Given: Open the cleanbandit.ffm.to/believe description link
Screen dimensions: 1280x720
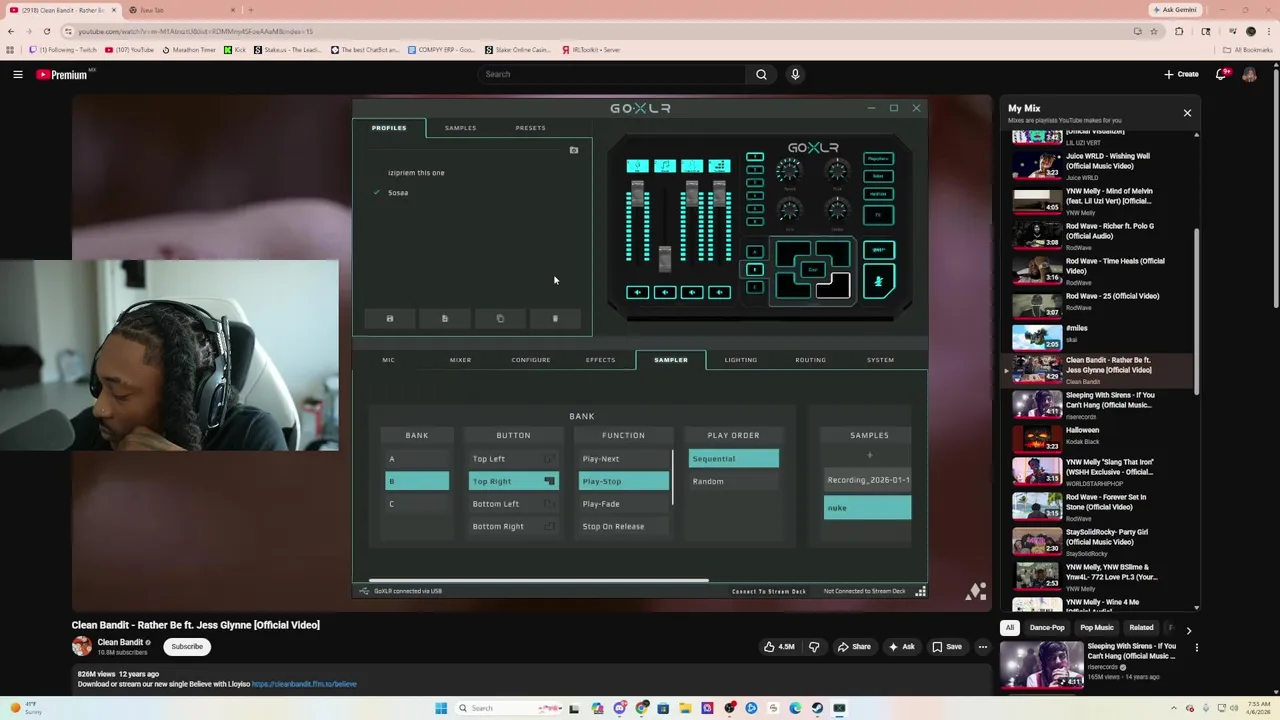Looking at the screenshot, I should pyautogui.click(x=304, y=684).
